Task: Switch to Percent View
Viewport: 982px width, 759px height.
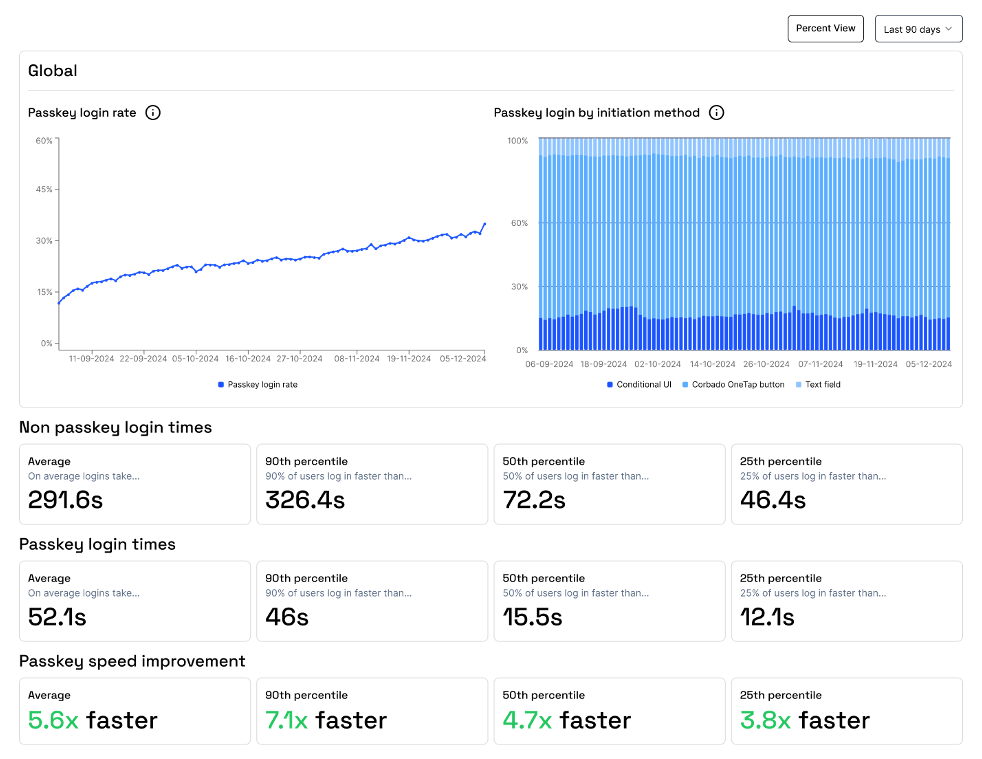Action: pos(825,28)
